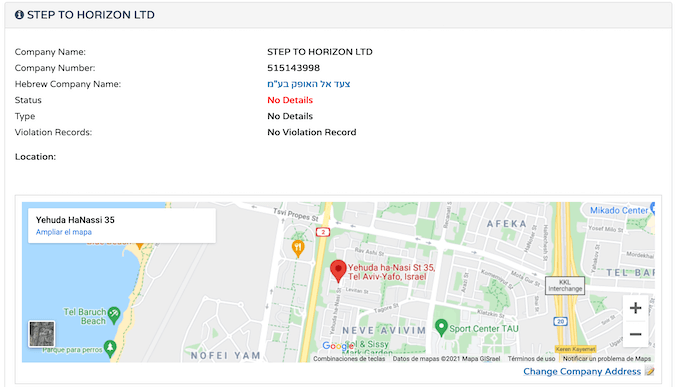Click the red No Details status value
The image size is (680, 387).
[290, 100]
